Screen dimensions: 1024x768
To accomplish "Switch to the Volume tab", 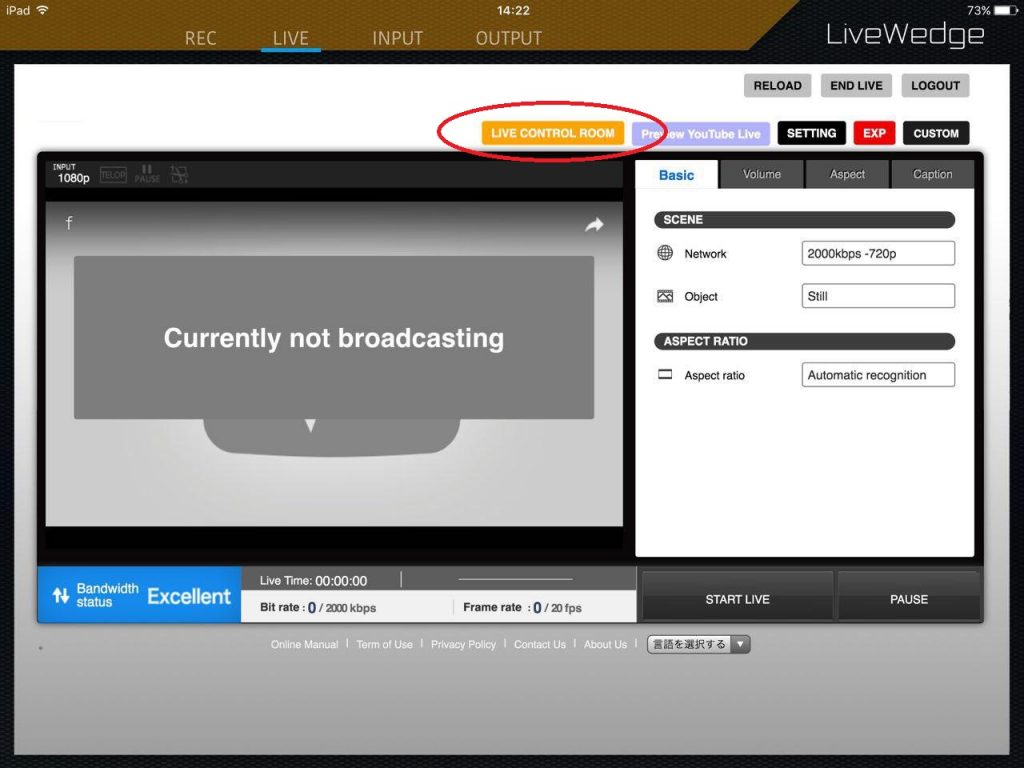I will (x=761, y=174).
